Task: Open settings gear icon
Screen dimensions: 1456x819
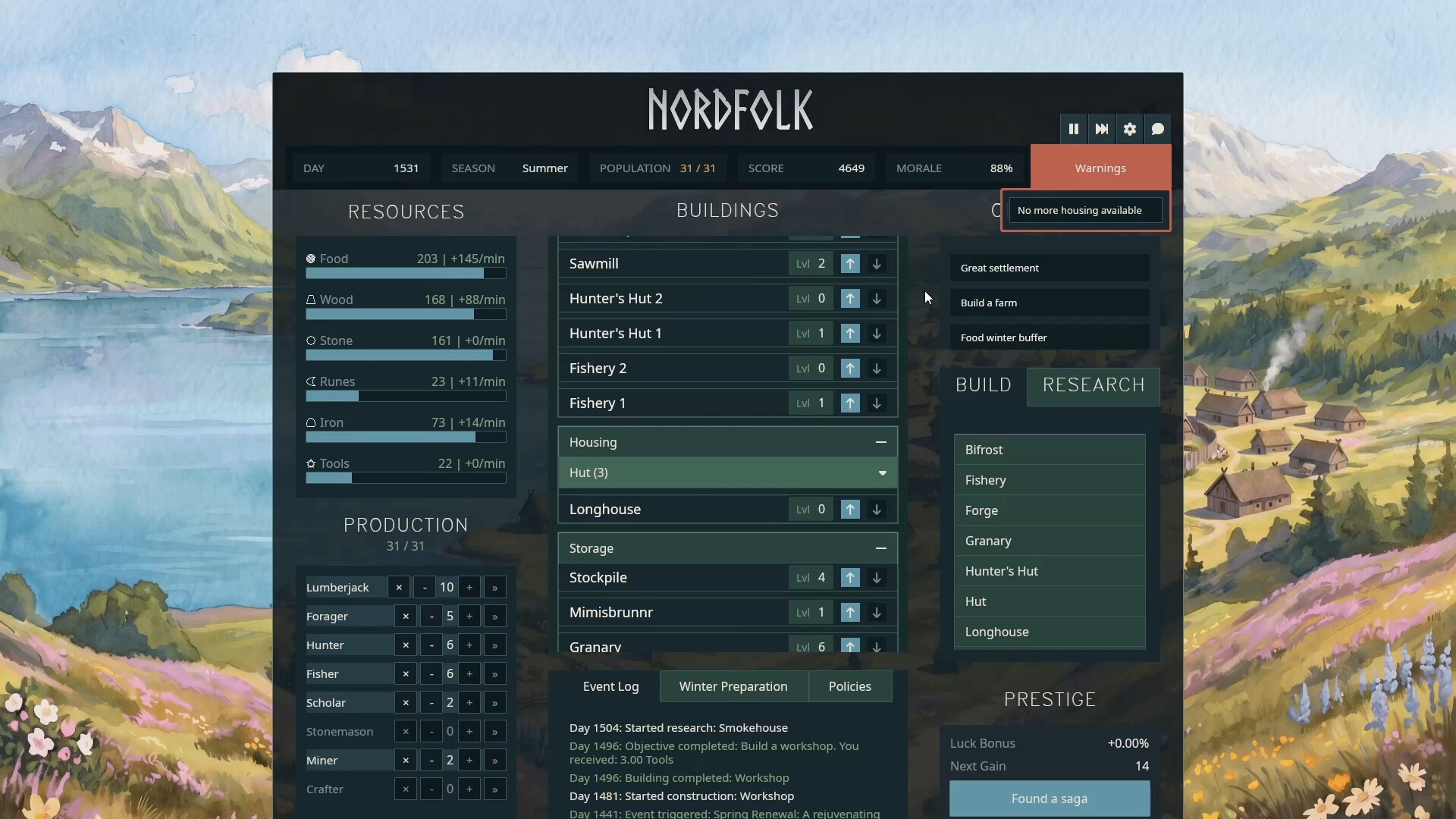Action: (x=1130, y=129)
